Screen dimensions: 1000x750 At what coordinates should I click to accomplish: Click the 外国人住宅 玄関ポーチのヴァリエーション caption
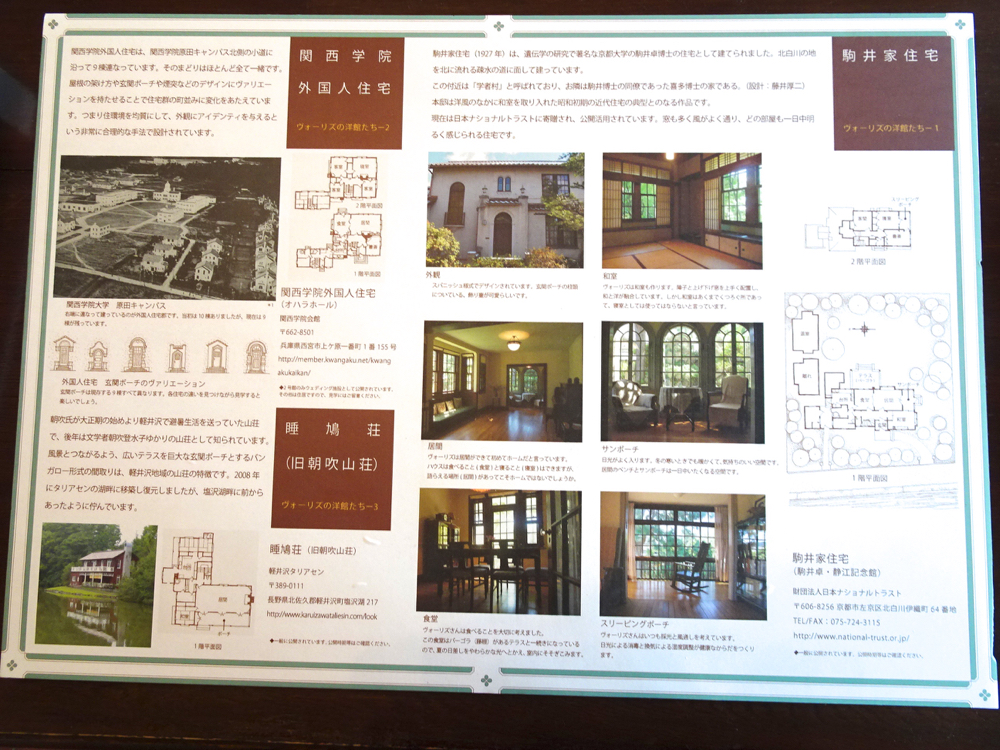[133, 383]
